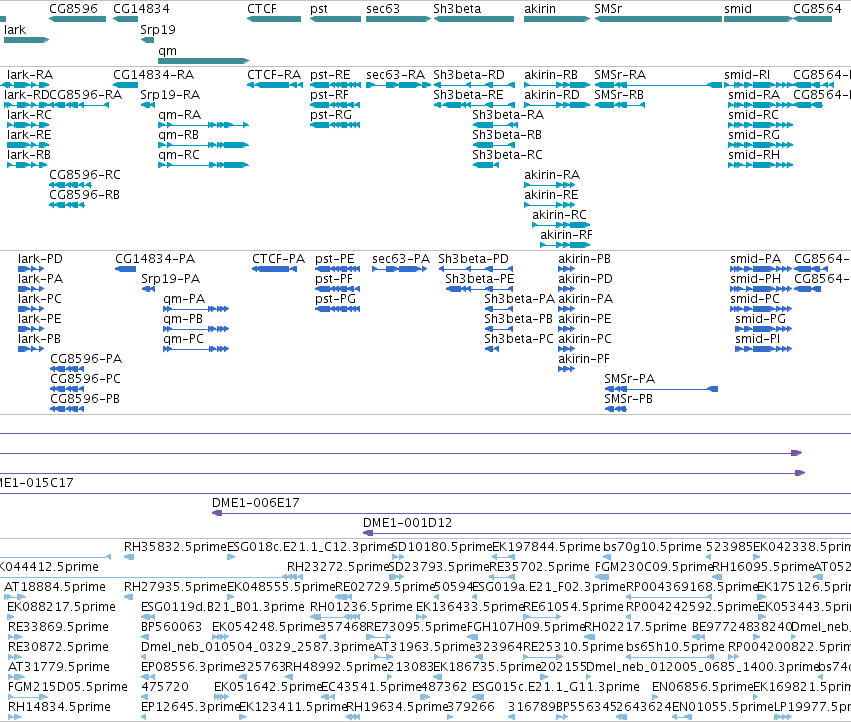Image resolution: width=851 pixels, height=722 pixels.
Task: Click EST label AT31779.5prime
Action: click(x=59, y=668)
